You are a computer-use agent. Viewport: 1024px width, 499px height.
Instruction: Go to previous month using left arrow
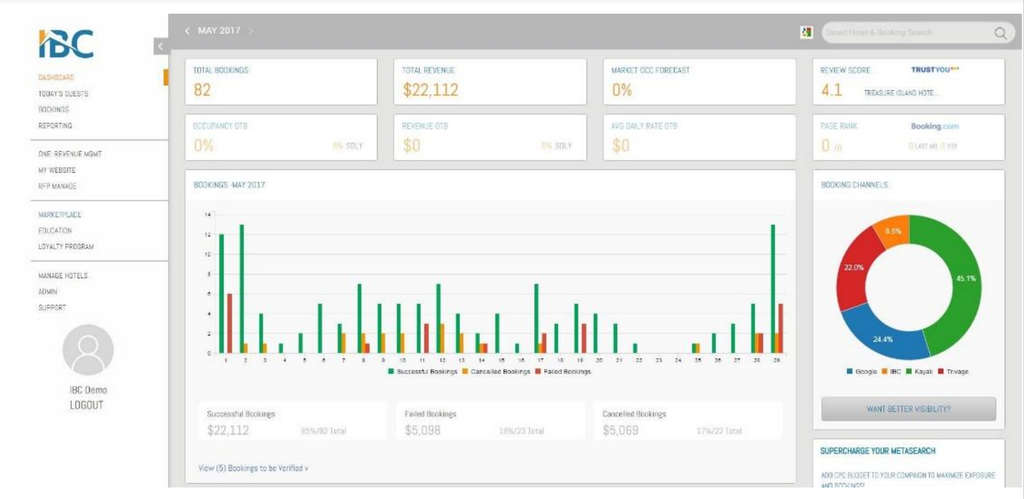[x=187, y=31]
